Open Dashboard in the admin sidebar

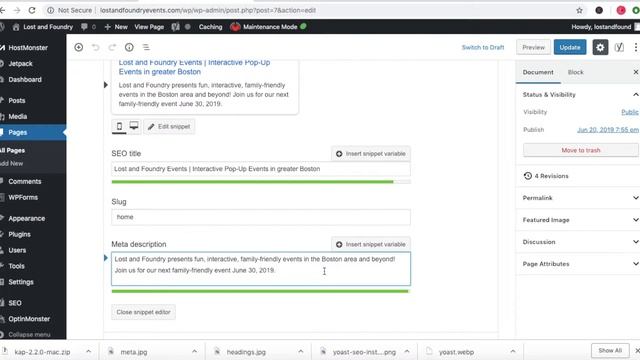pos(25,80)
